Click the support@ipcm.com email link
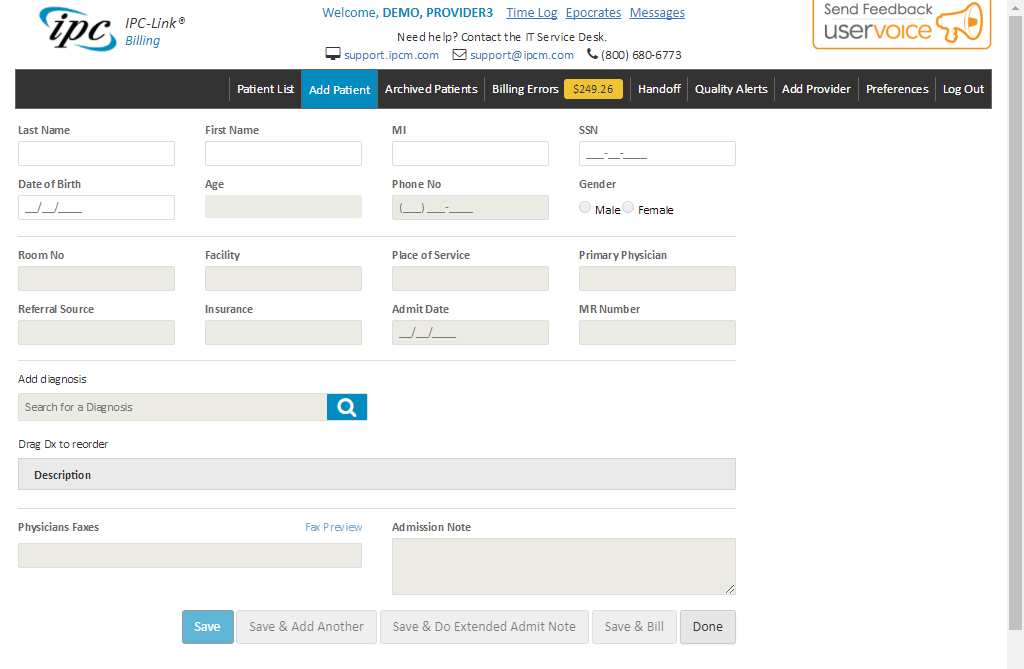Image resolution: width=1024 pixels, height=669 pixels. (x=521, y=55)
